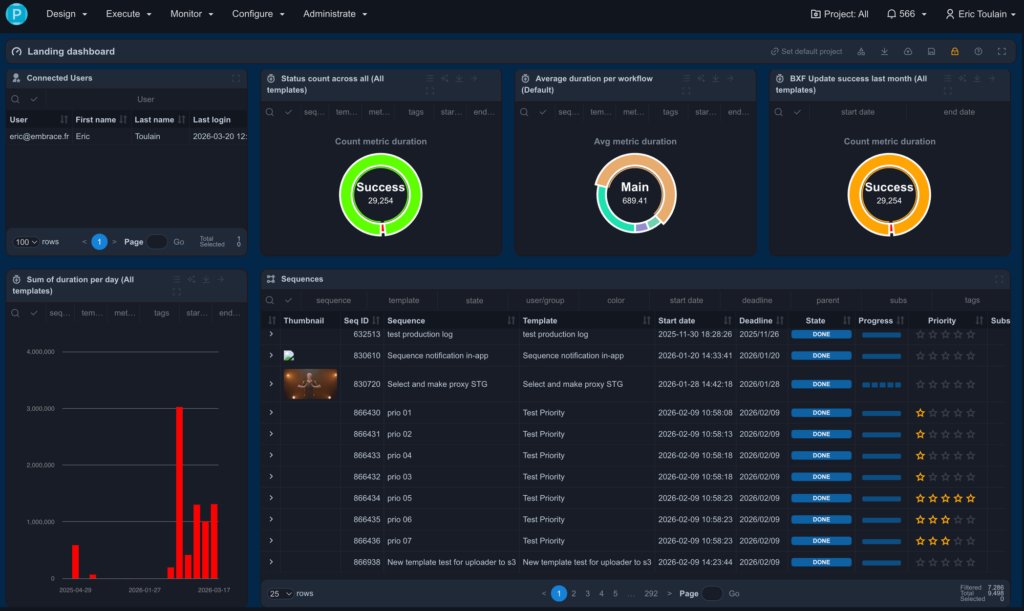Go to page 3 of Sequences
Screen dimensions: 1024x611
pyautogui.click(x=587, y=593)
